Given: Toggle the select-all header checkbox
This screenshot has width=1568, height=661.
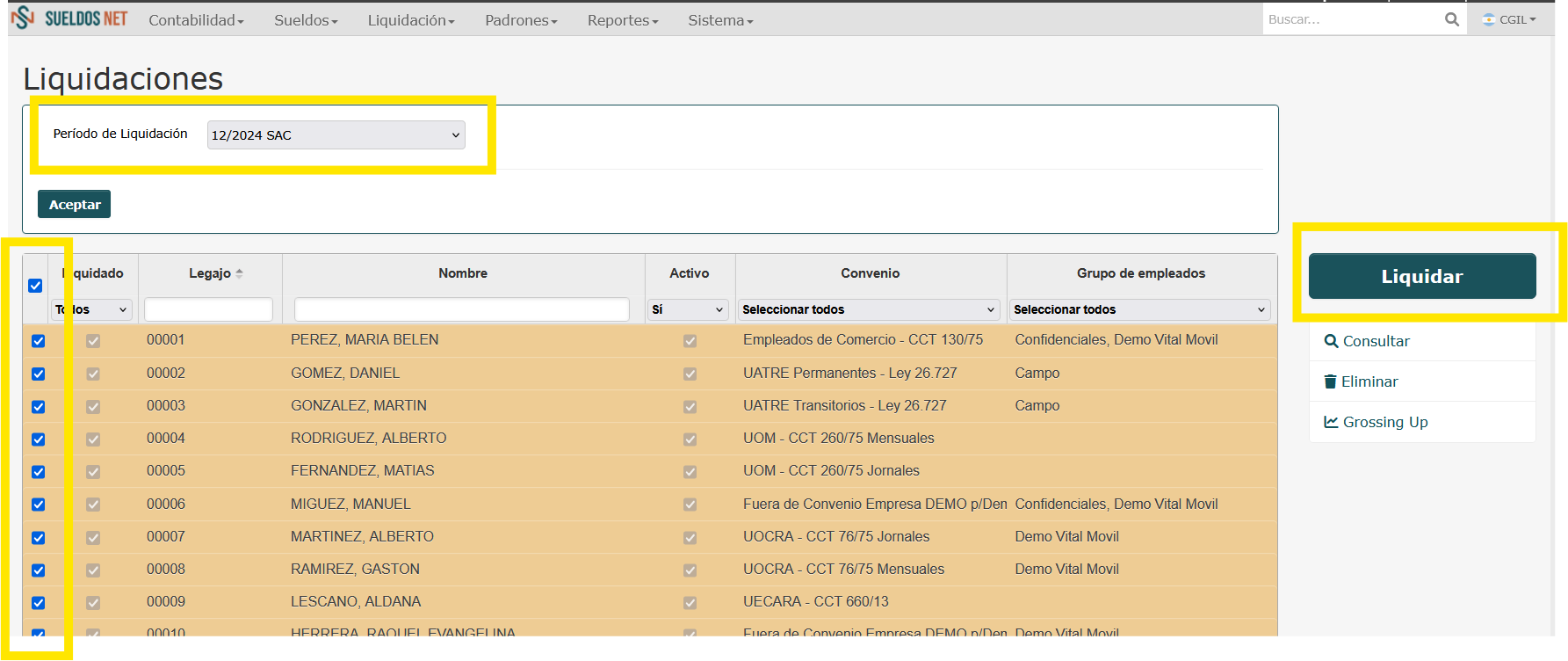Looking at the screenshot, I should point(35,286).
